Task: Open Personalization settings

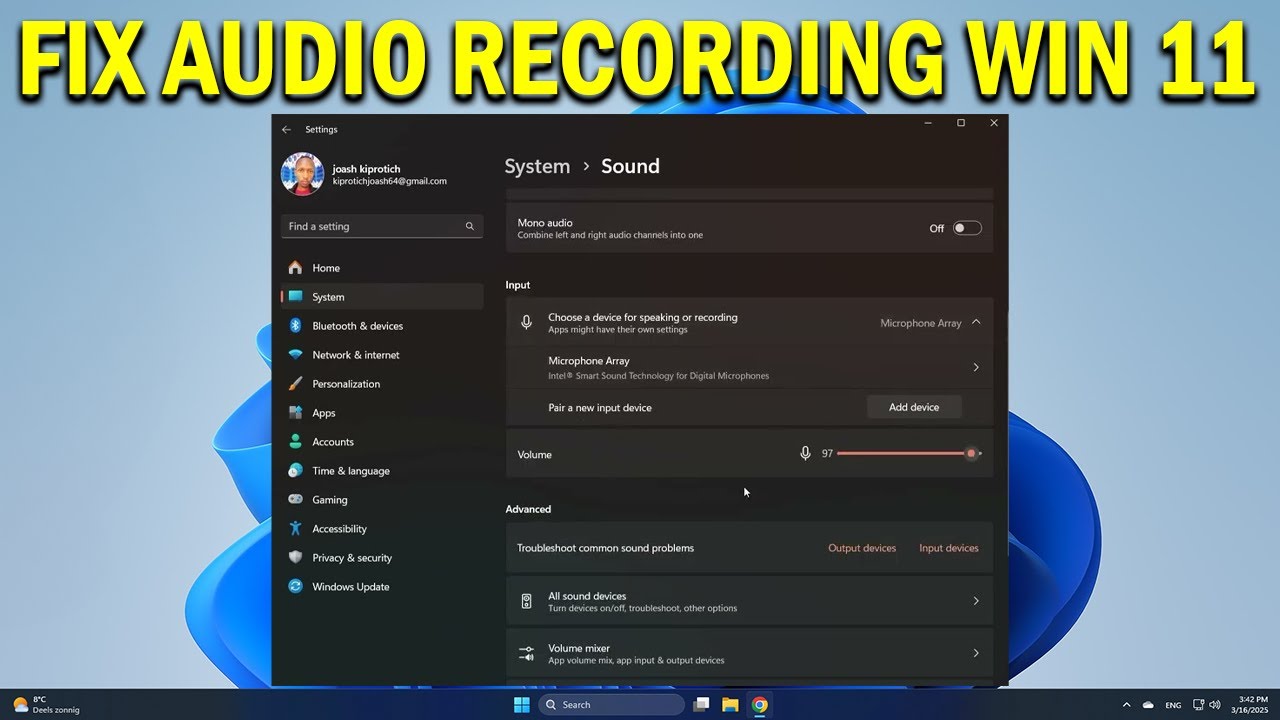Action: [x=382, y=384]
